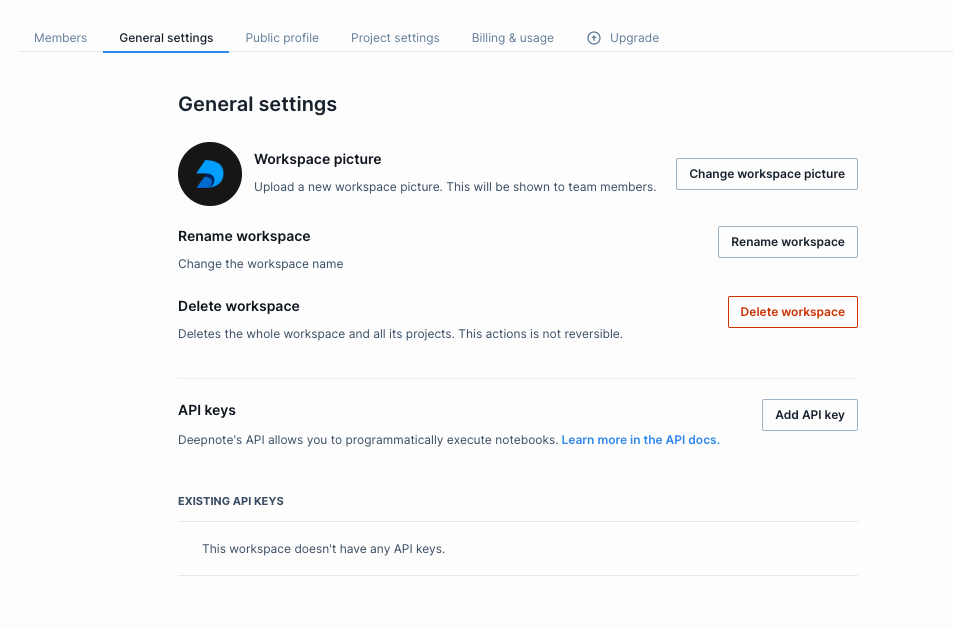Click the General settings page heading
The image size is (953, 627).
[x=257, y=104]
